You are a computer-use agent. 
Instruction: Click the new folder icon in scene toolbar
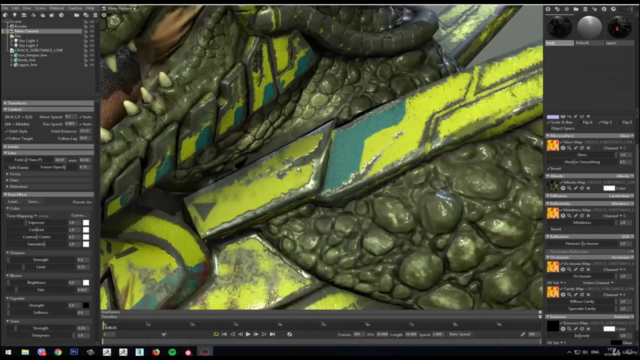[x=76, y=15]
